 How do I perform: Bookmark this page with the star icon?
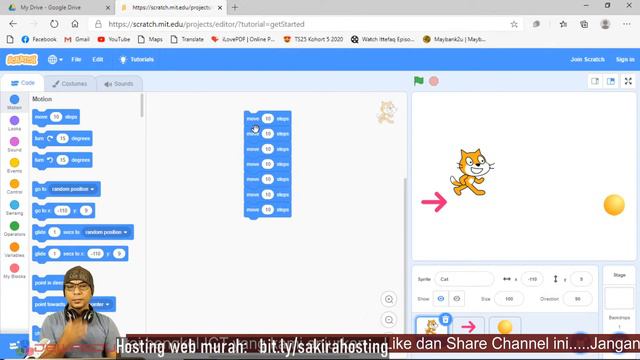tap(514, 24)
